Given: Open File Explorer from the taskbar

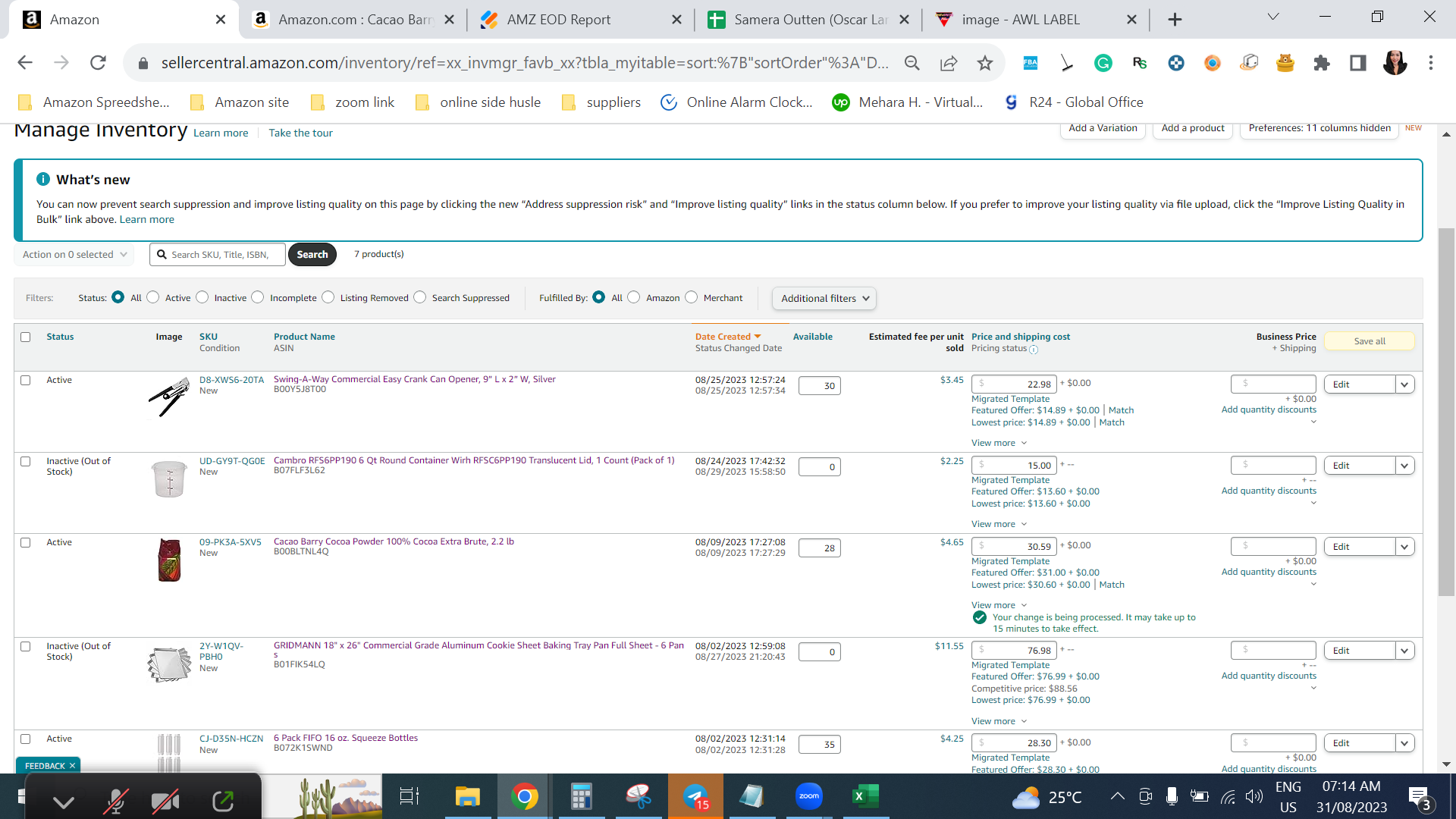Looking at the screenshot, I should pyautogui.click(x=467, y=796).
